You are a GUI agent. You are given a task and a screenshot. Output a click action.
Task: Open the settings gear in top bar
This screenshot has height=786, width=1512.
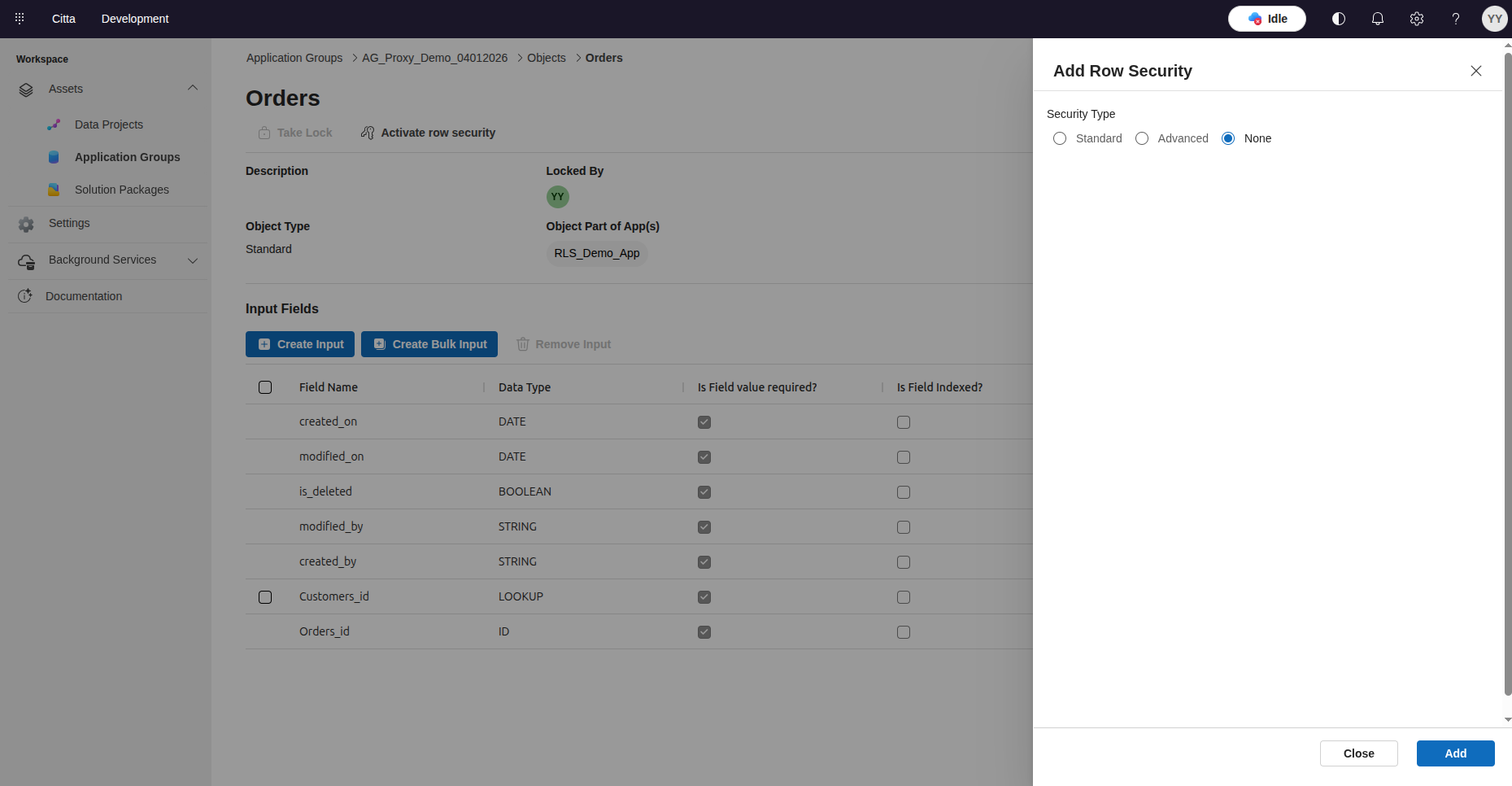1416,19
